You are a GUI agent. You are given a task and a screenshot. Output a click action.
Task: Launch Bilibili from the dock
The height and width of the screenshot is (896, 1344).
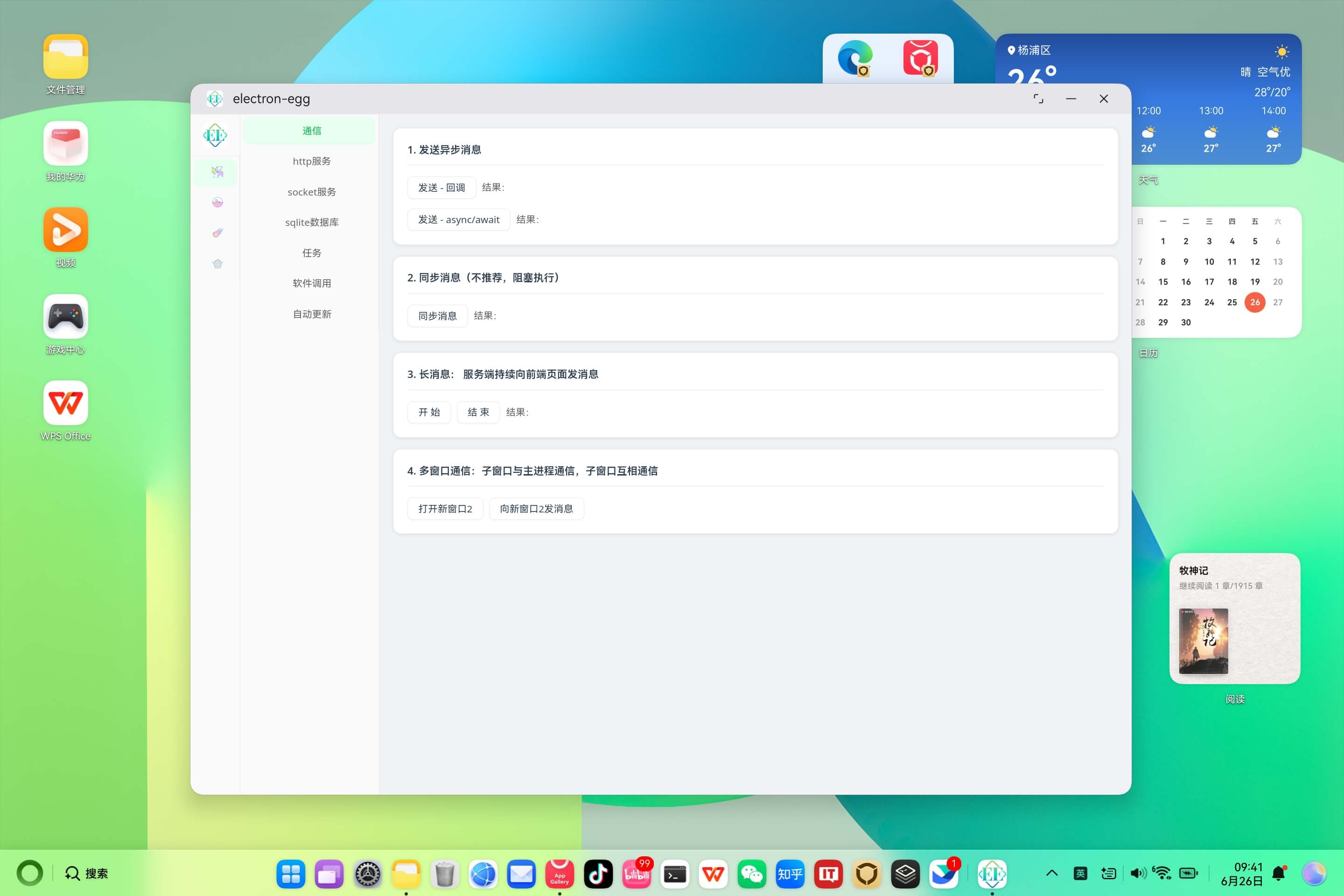click(637, 874)
